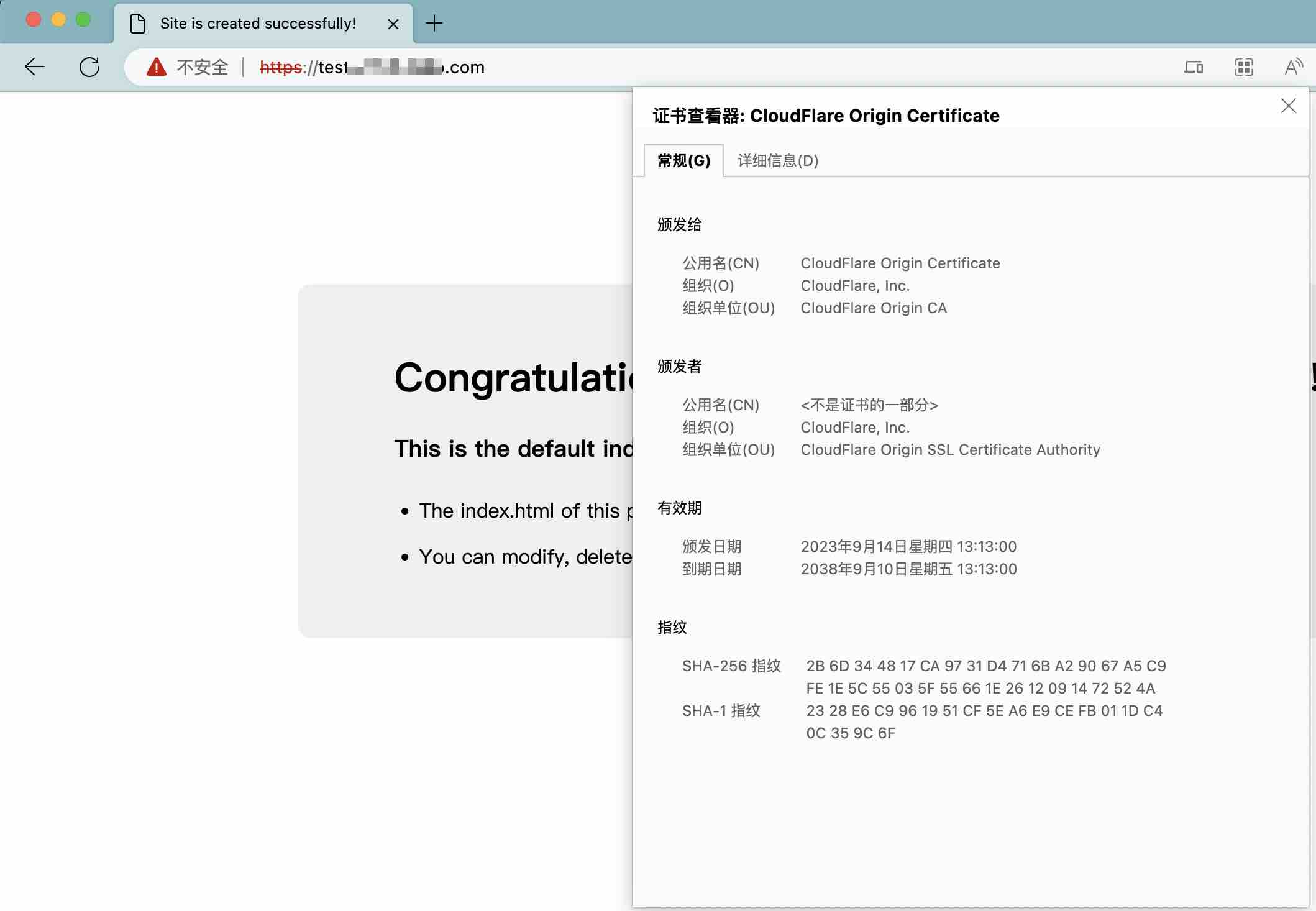Switch to the 常规(G) tab
Screen dimensions: 1316x911
tap(683, 161)
